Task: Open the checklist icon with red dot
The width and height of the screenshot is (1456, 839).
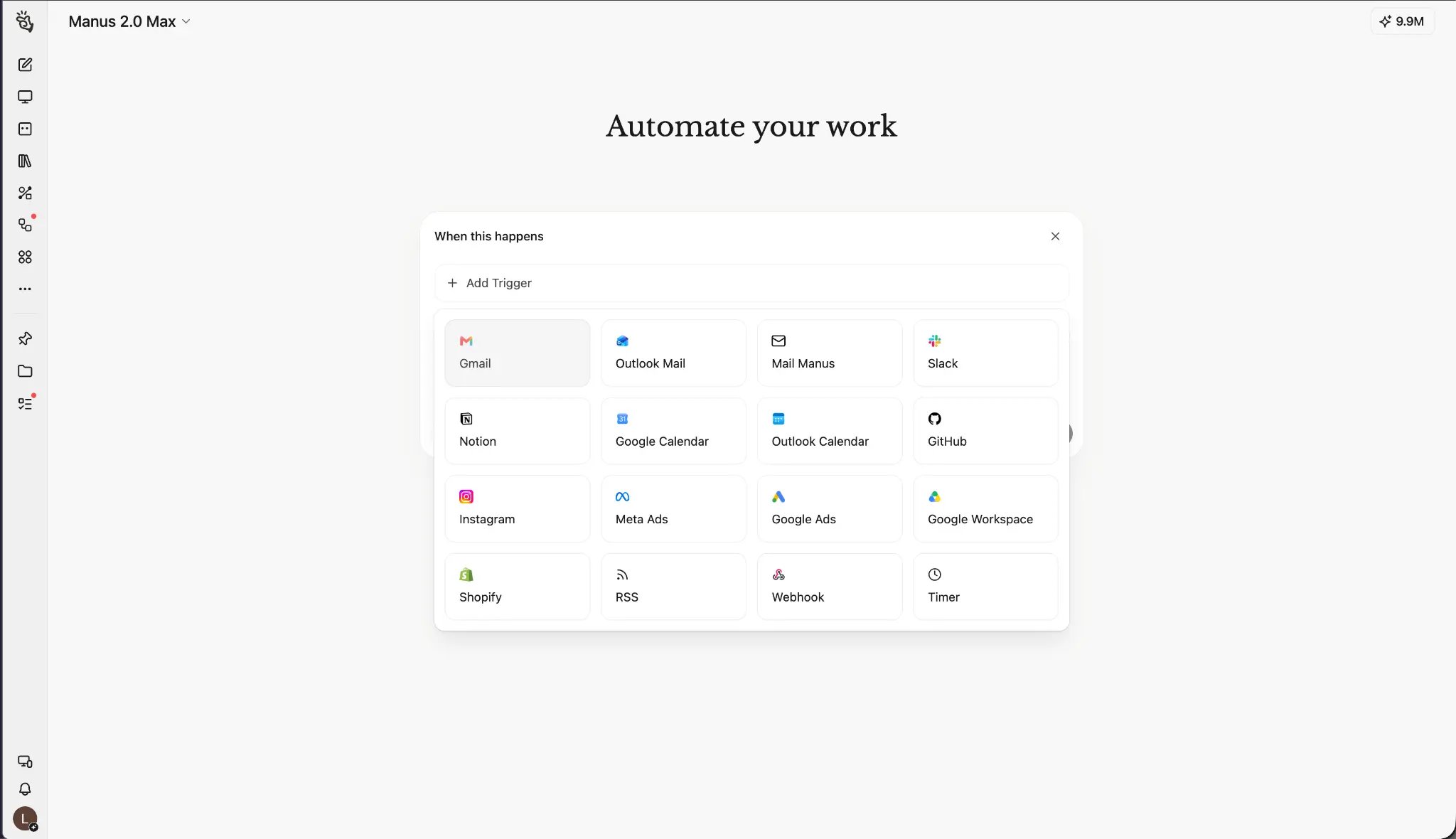Action: click(25, 403)
